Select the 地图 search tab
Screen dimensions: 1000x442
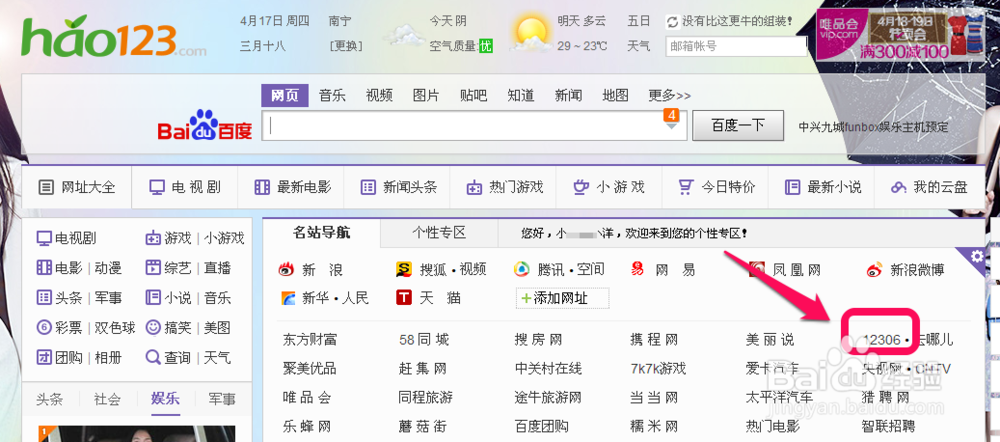point(615,96)
